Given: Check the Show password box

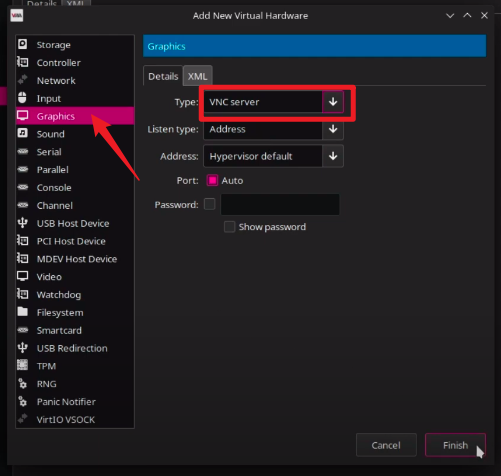Looking at the screenshot, I should point(229,227).
